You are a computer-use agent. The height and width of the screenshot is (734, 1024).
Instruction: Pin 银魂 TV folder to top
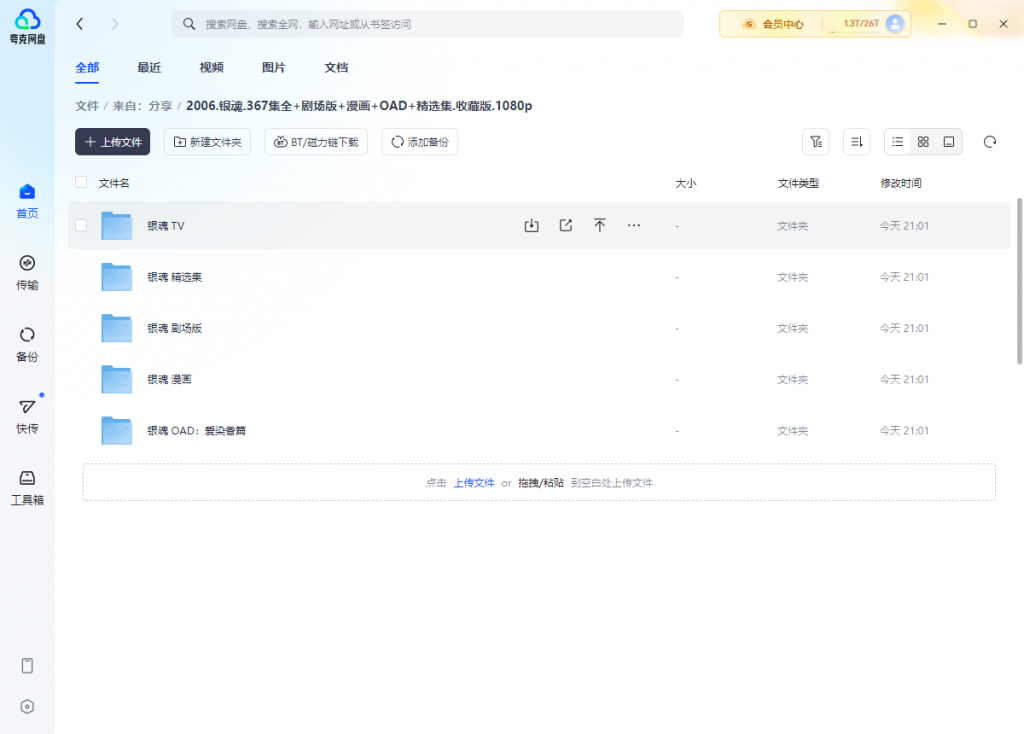click(600, 225)
